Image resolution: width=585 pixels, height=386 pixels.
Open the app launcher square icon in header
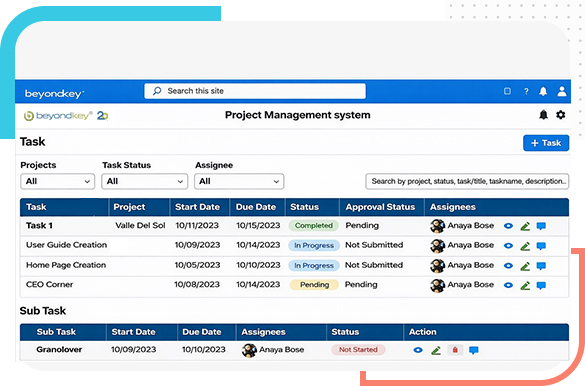507,91
